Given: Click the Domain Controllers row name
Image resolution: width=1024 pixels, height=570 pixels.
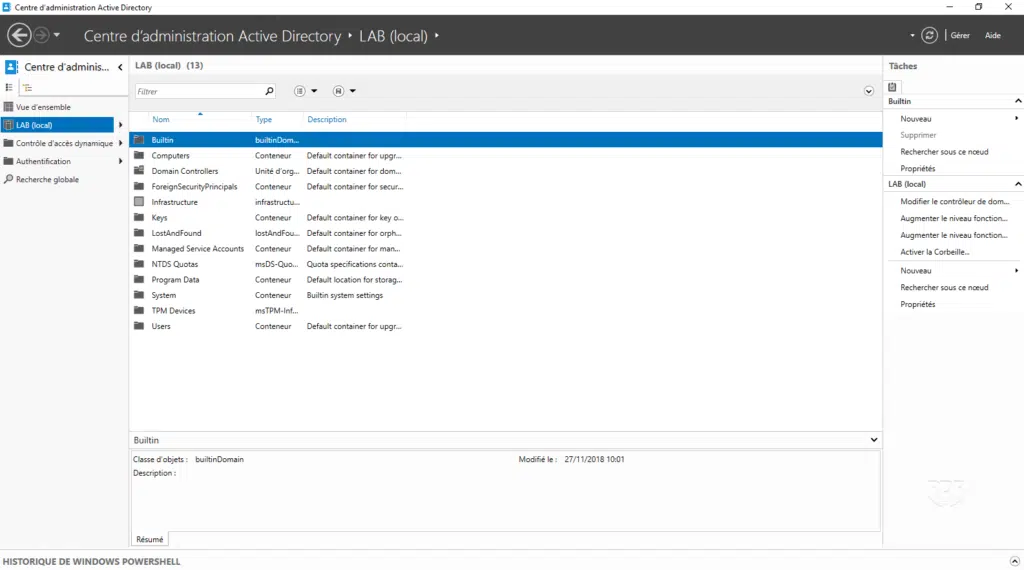Looking at the screenshot, I should click(185, 171).
